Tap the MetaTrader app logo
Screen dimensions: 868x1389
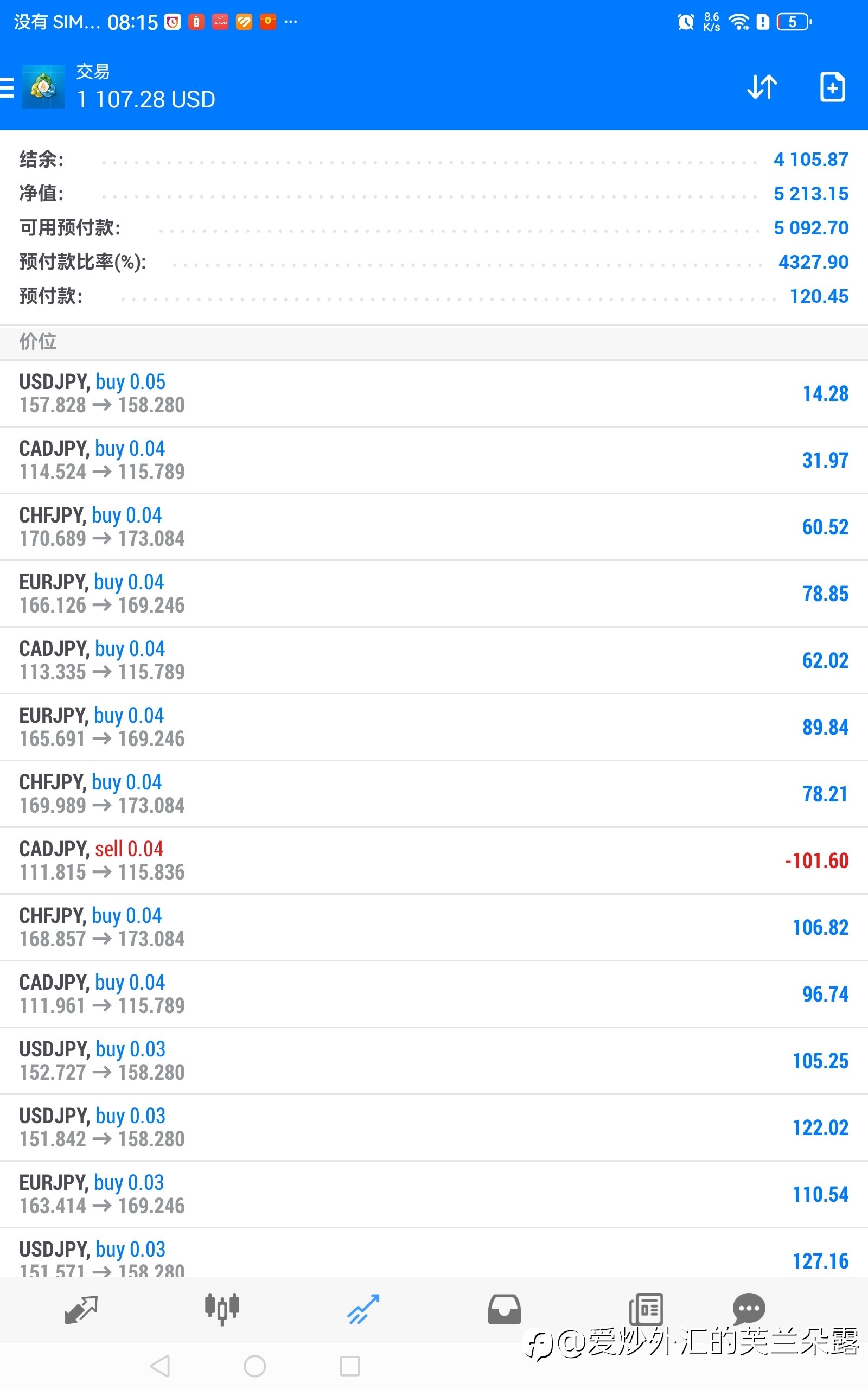(43, 87)
